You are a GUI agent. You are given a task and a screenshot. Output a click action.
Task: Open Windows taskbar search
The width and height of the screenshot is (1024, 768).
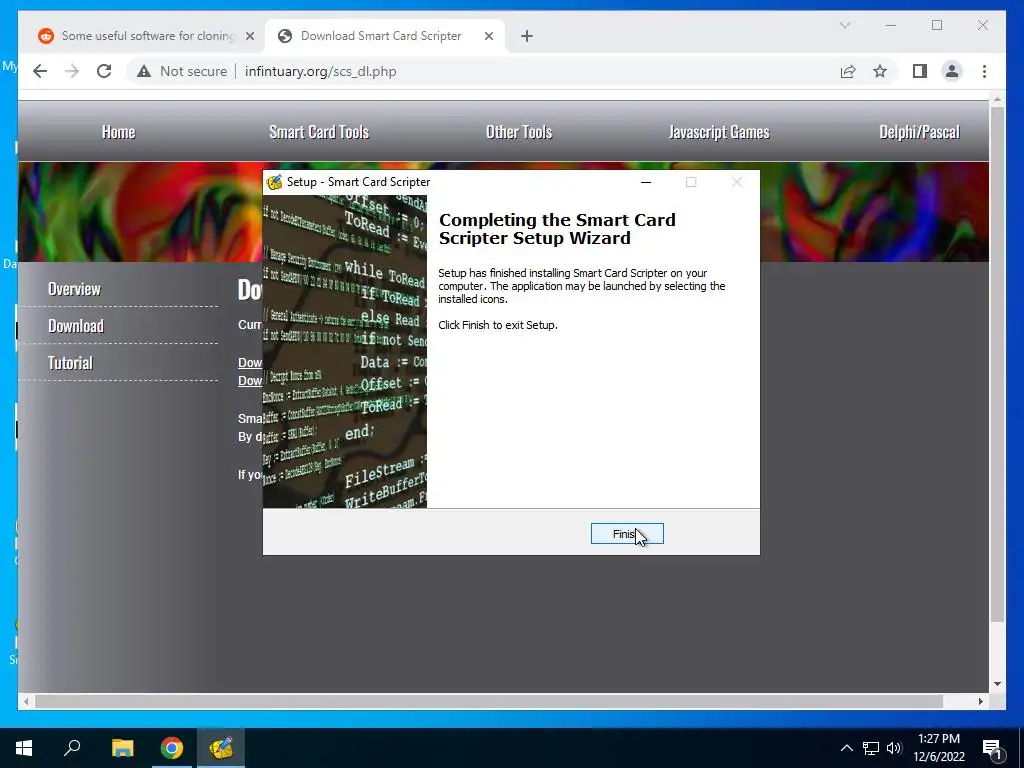pyautogui.click(x=72, y=748)
